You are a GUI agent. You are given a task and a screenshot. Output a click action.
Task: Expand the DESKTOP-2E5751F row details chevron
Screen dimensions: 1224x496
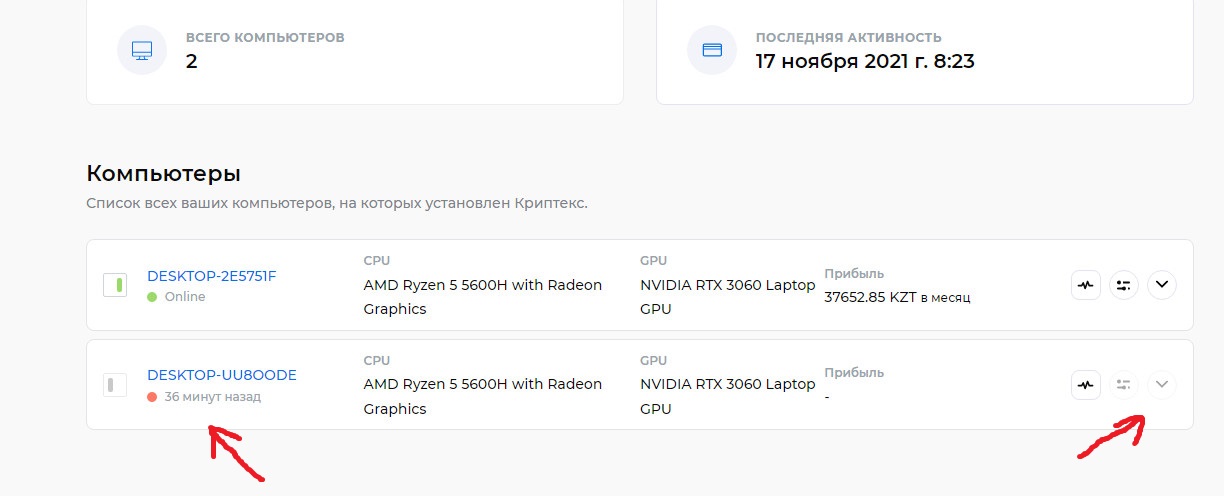pos(1161,285)
